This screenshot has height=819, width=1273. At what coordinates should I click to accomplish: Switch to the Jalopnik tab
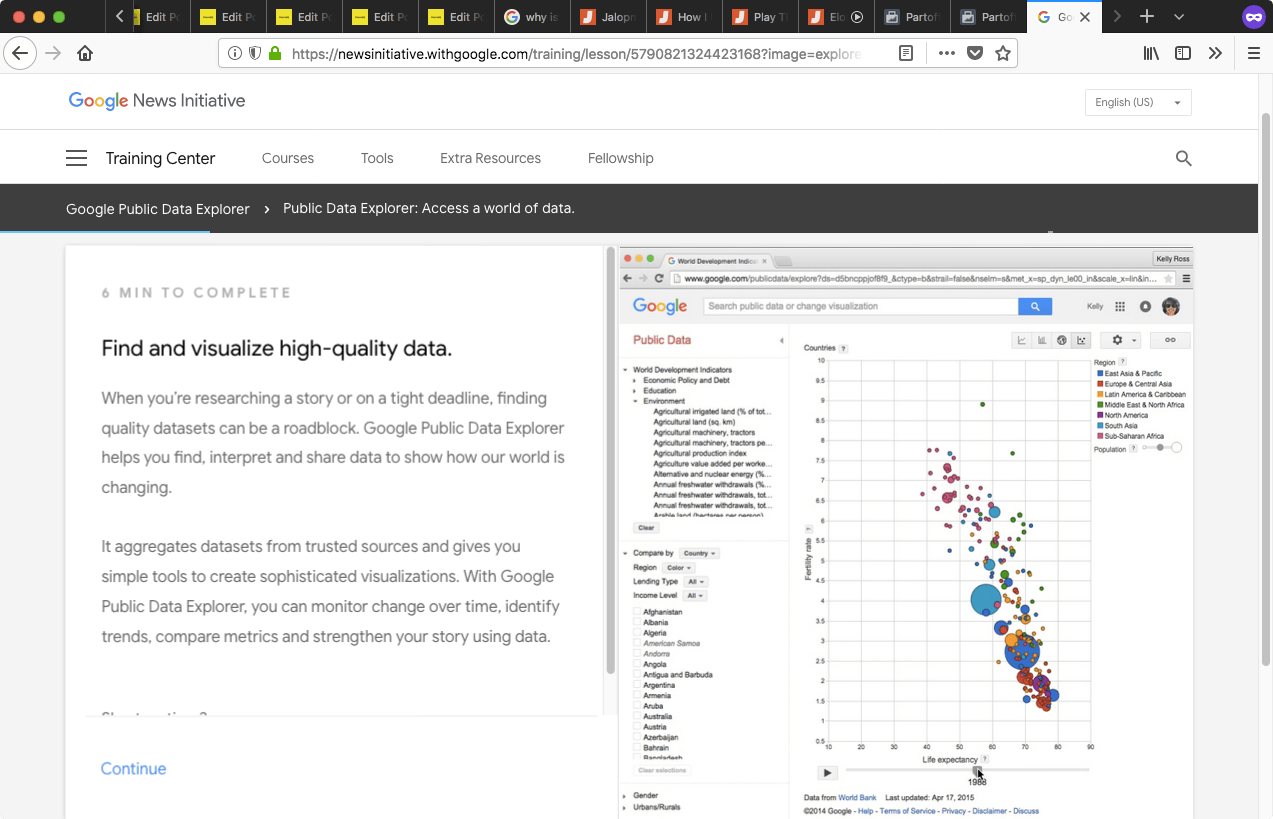[609, 17]
